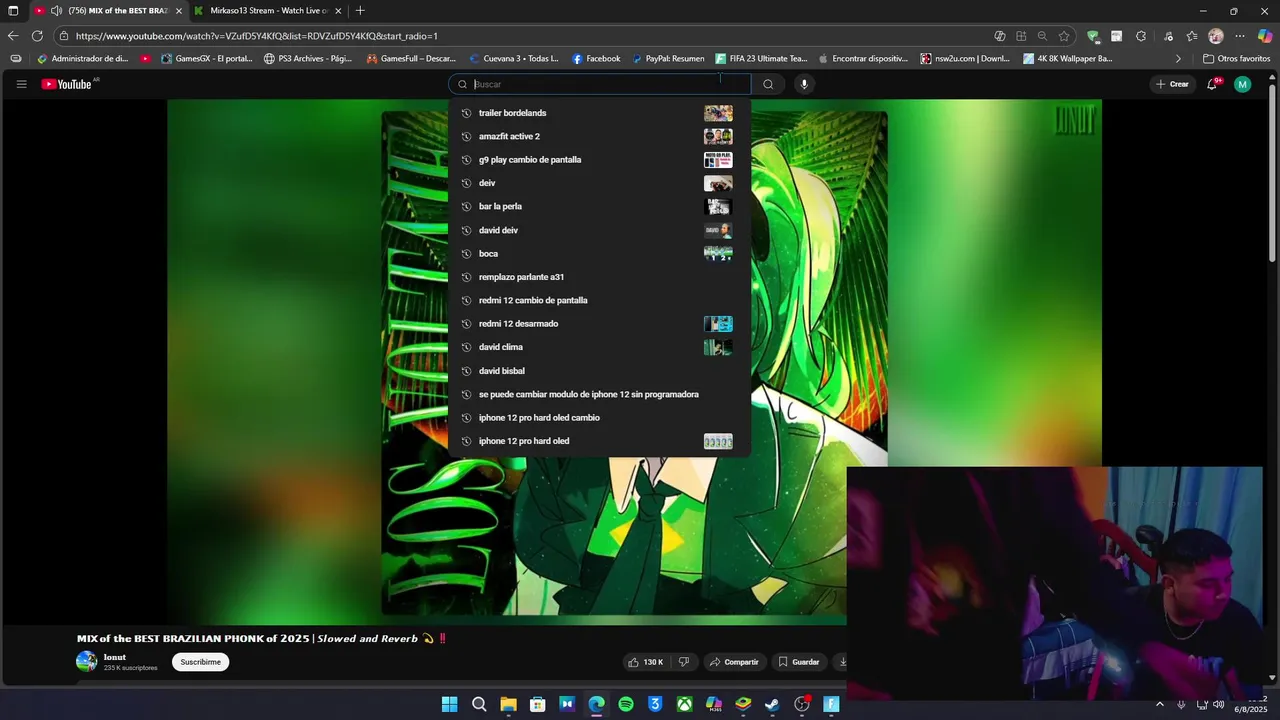Dislike the video with thumbs down

684,662
